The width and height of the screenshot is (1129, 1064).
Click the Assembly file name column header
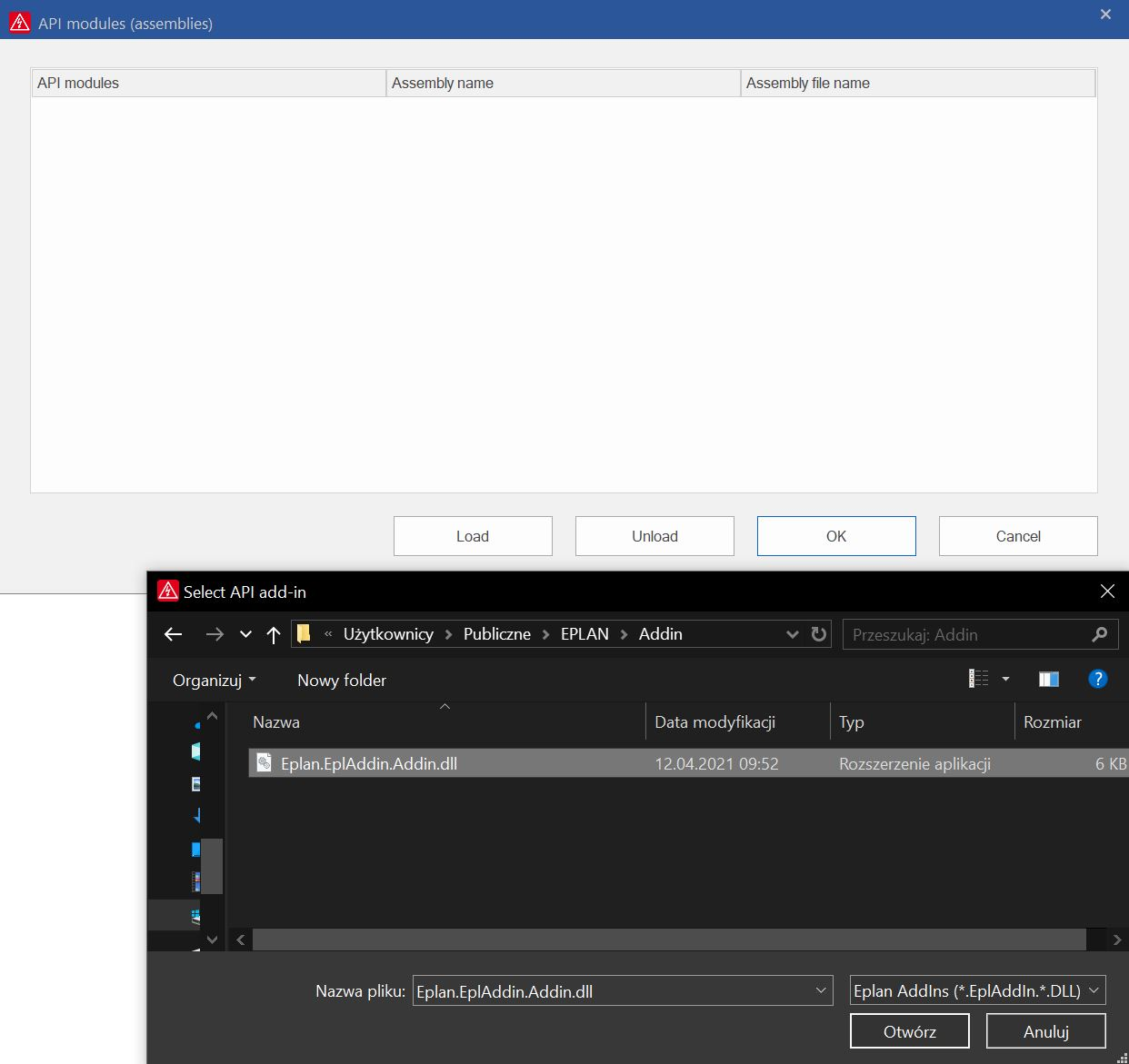pos(918,83)
